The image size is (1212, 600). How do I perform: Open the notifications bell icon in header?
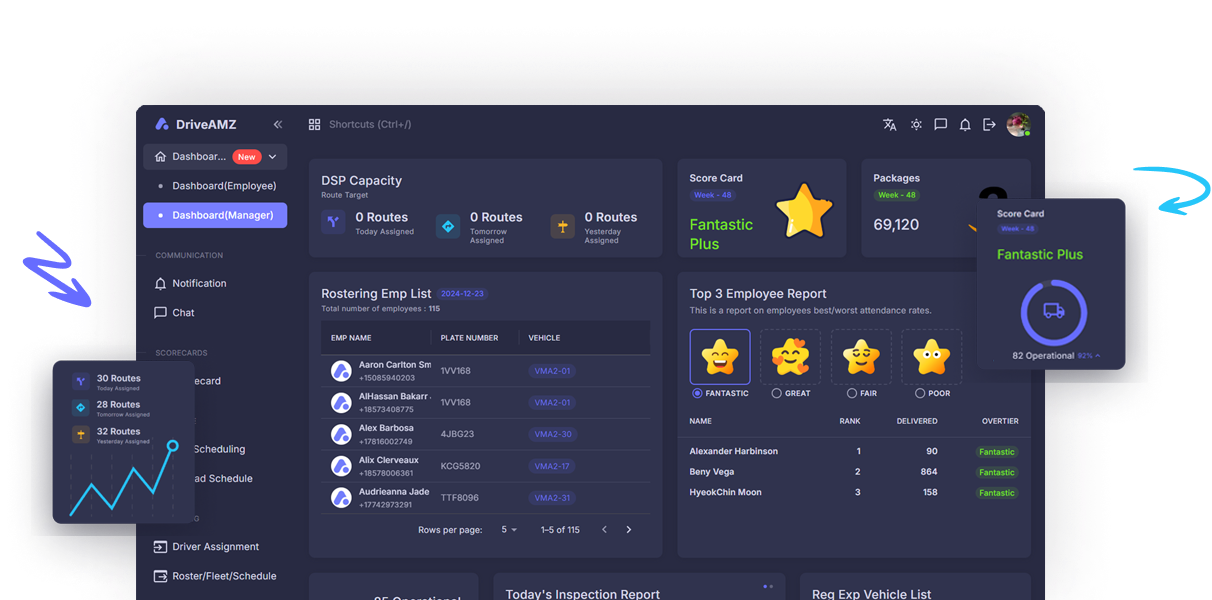point(965,125)
